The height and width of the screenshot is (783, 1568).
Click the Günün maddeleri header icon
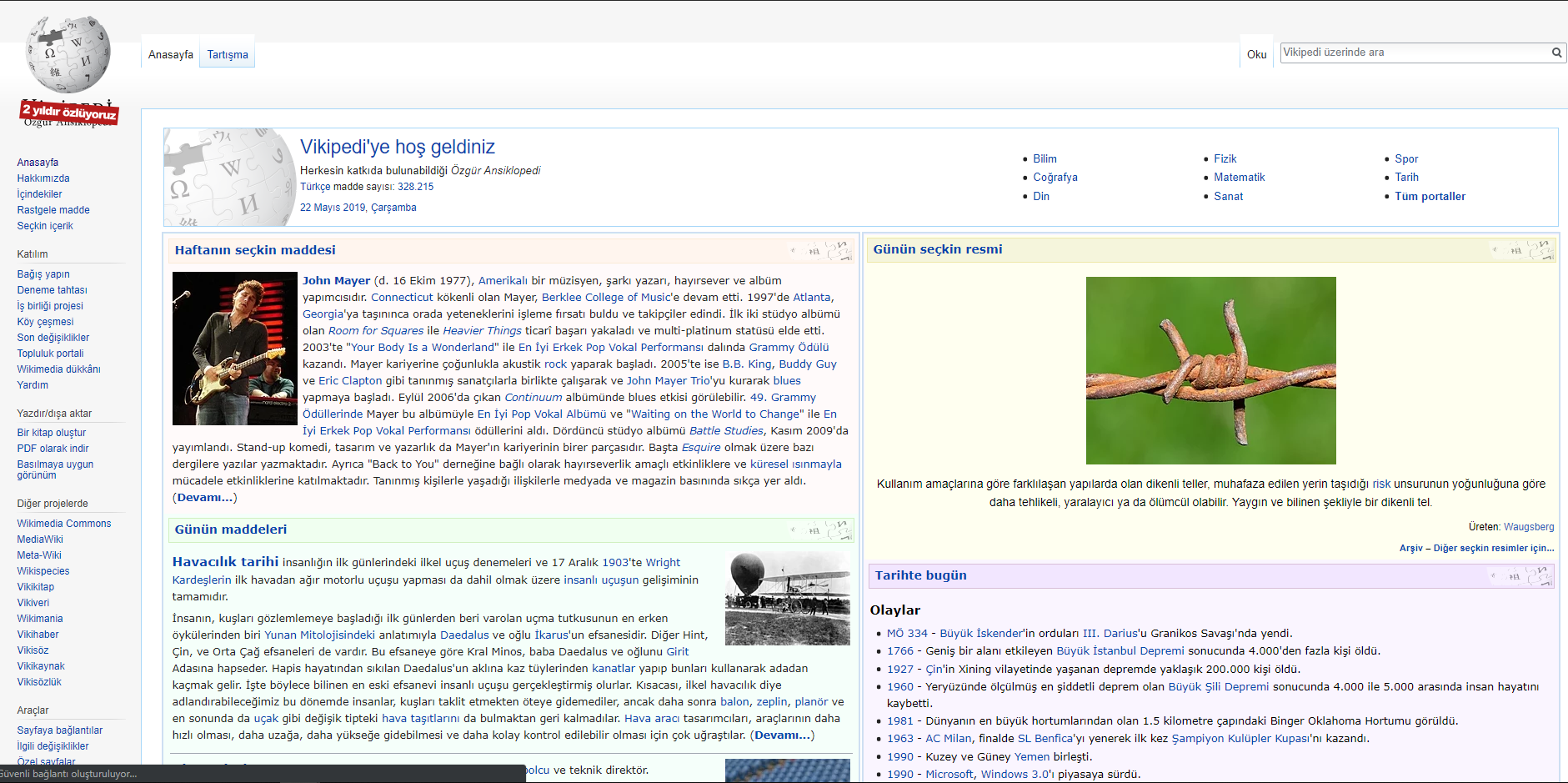click(x=821, y=530)
